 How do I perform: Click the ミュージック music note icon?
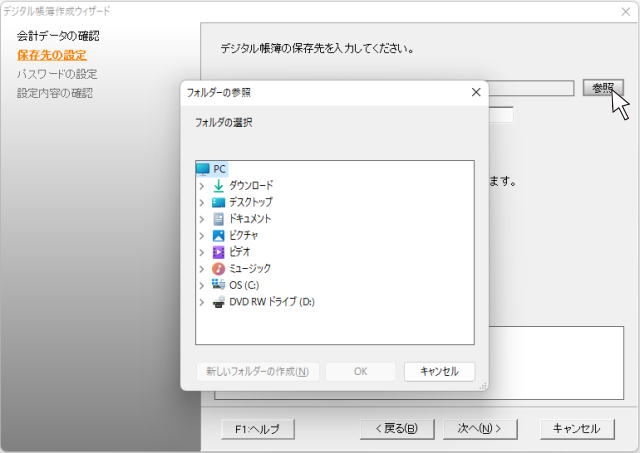tap(218, 269)
